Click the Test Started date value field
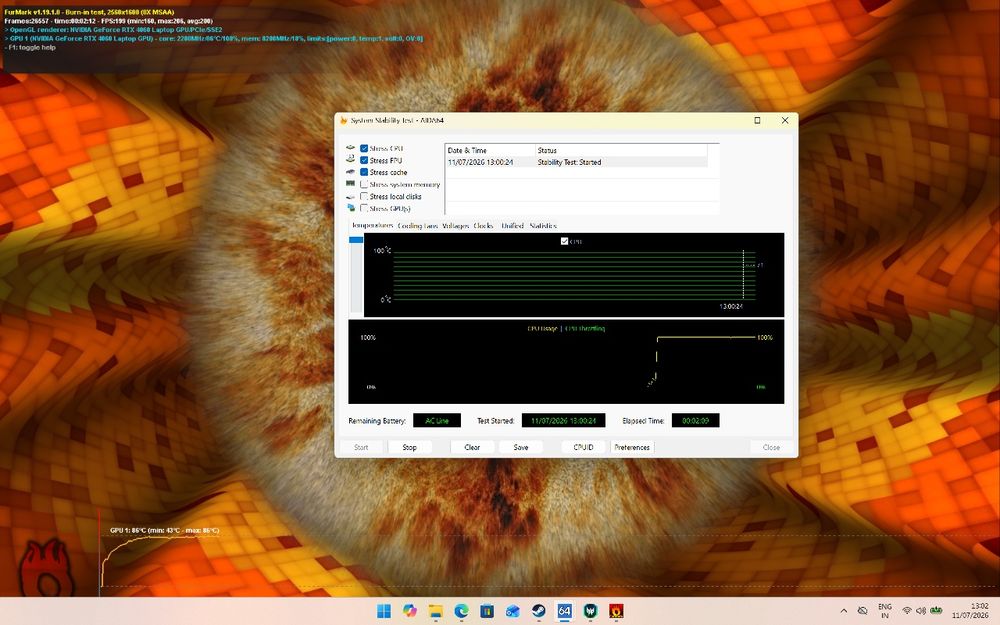 point(563,420)
